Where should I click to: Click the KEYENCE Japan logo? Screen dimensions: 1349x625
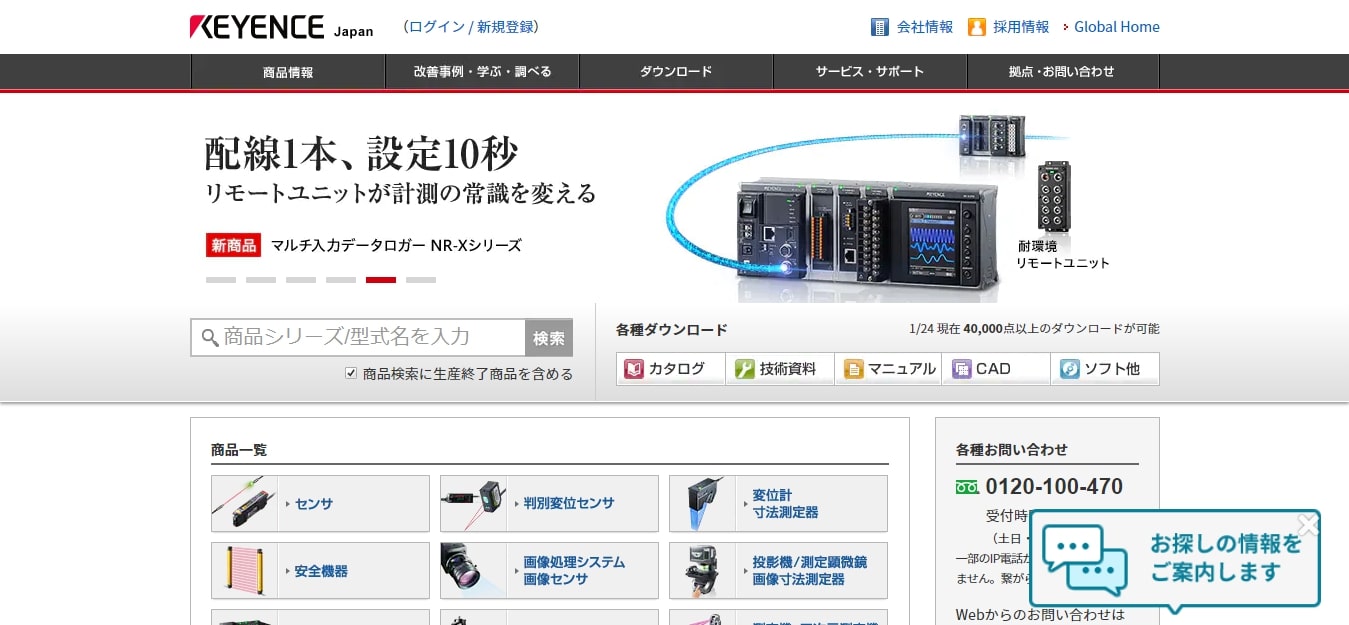[281, 27]
